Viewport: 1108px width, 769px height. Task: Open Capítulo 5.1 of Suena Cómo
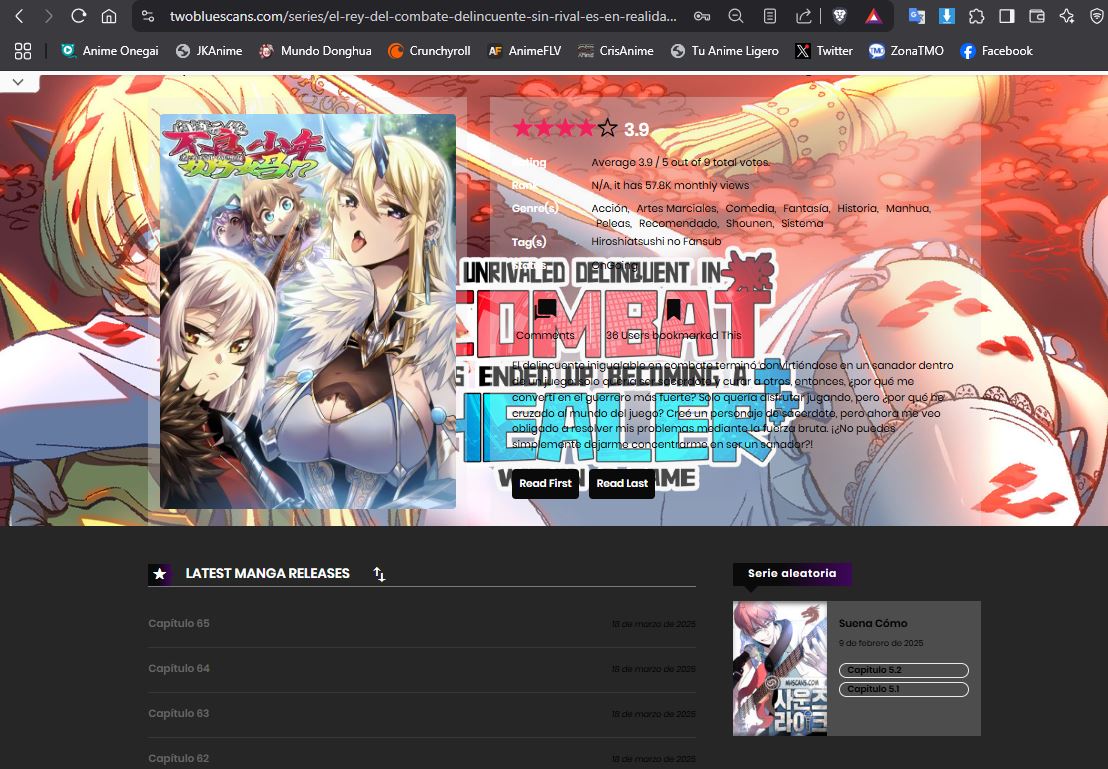tap(904, 689)
